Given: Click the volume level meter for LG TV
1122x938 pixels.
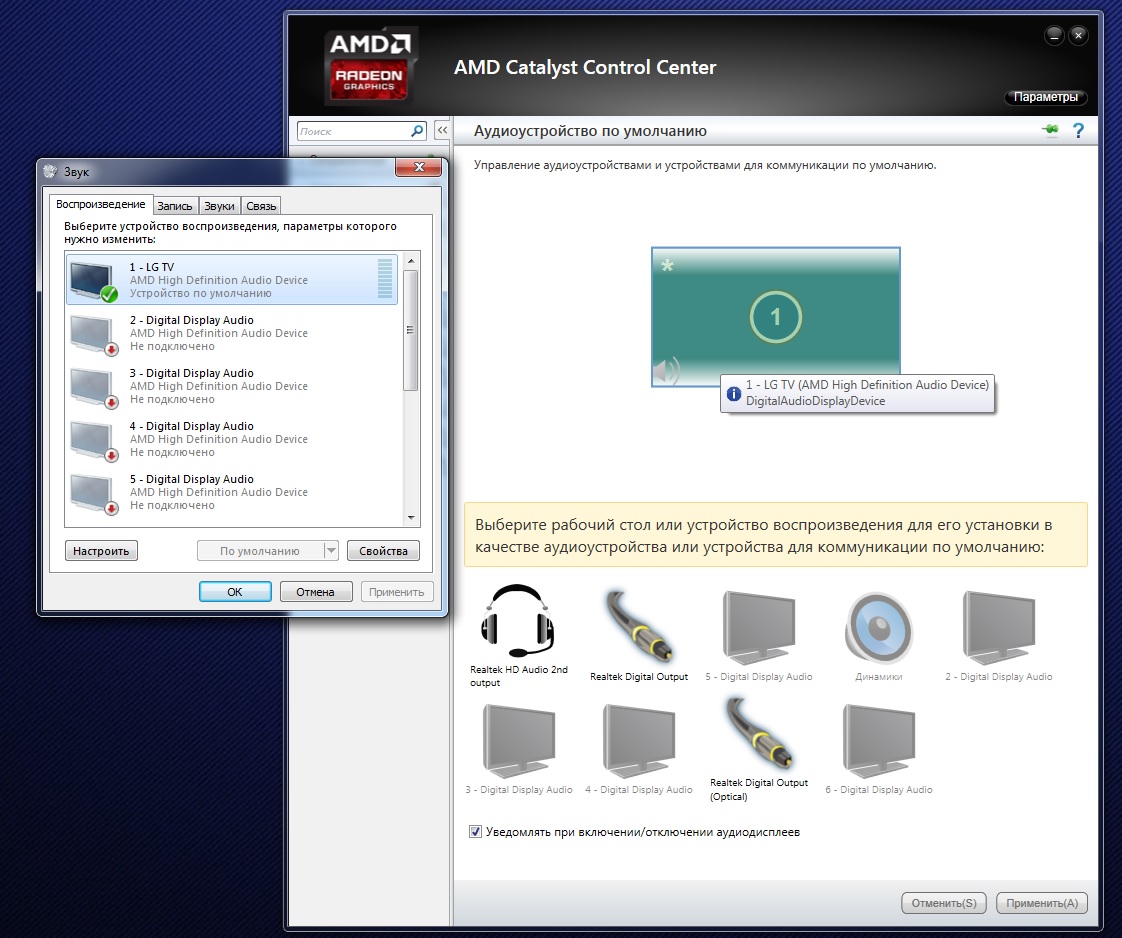Looking at the screenshot, I should pyautogui.click(x=385, y=279).
